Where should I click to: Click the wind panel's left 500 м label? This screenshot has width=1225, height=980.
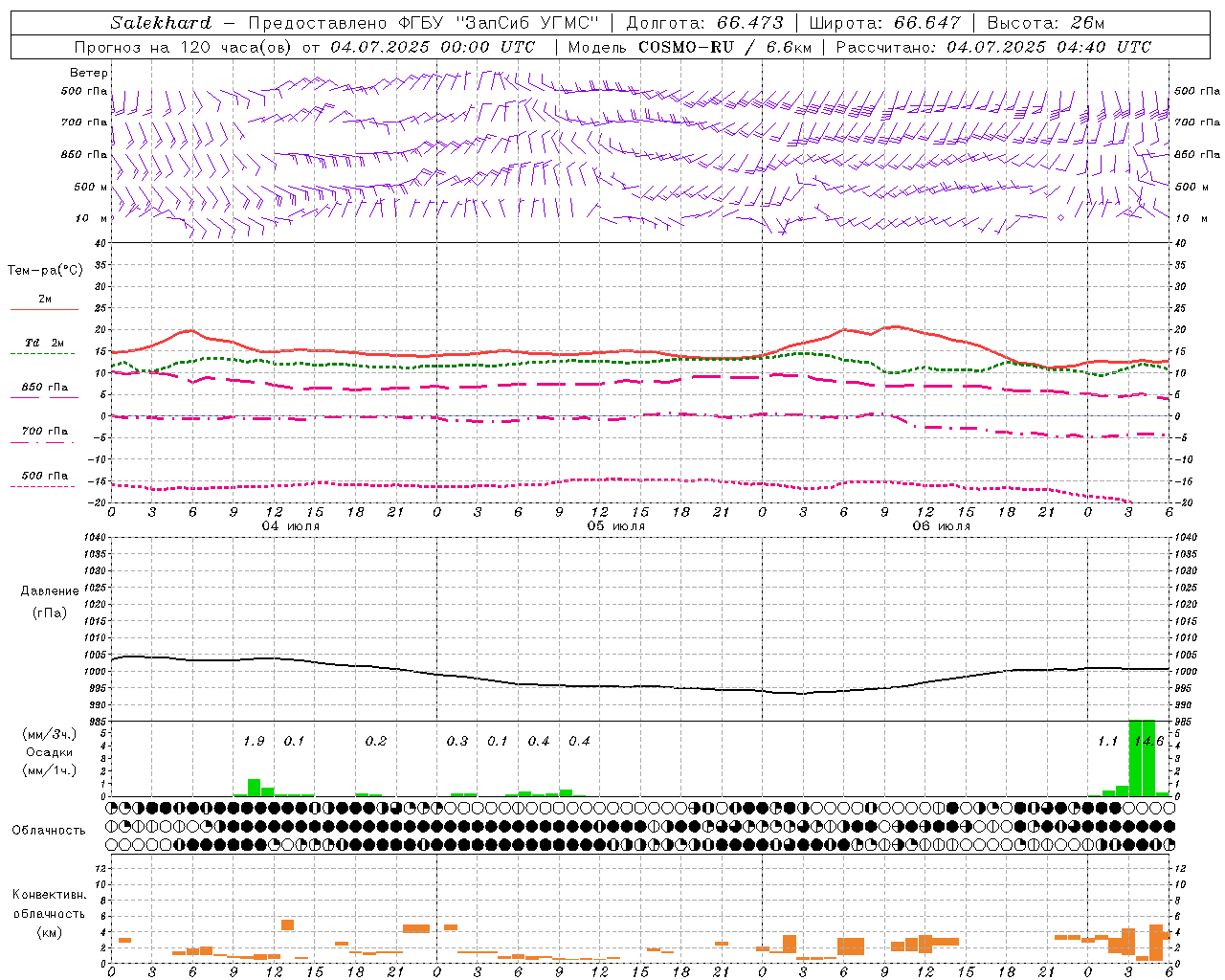(91, 187)
